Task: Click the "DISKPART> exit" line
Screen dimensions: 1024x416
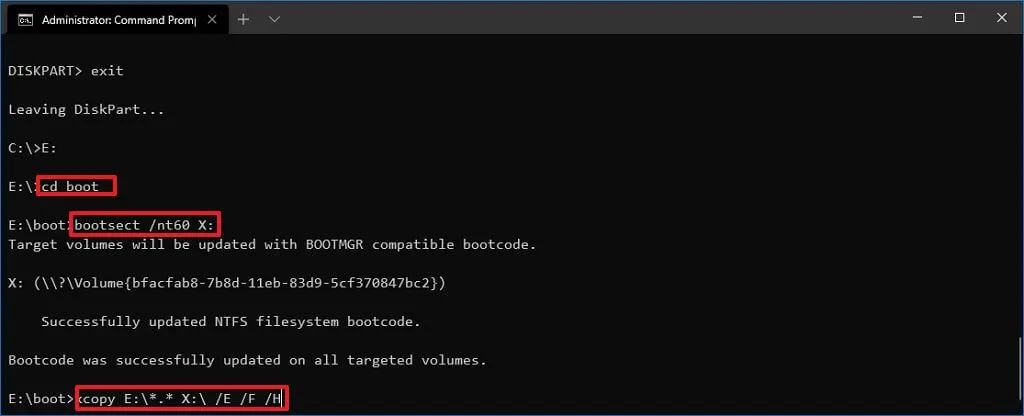Action: point(65,71)
